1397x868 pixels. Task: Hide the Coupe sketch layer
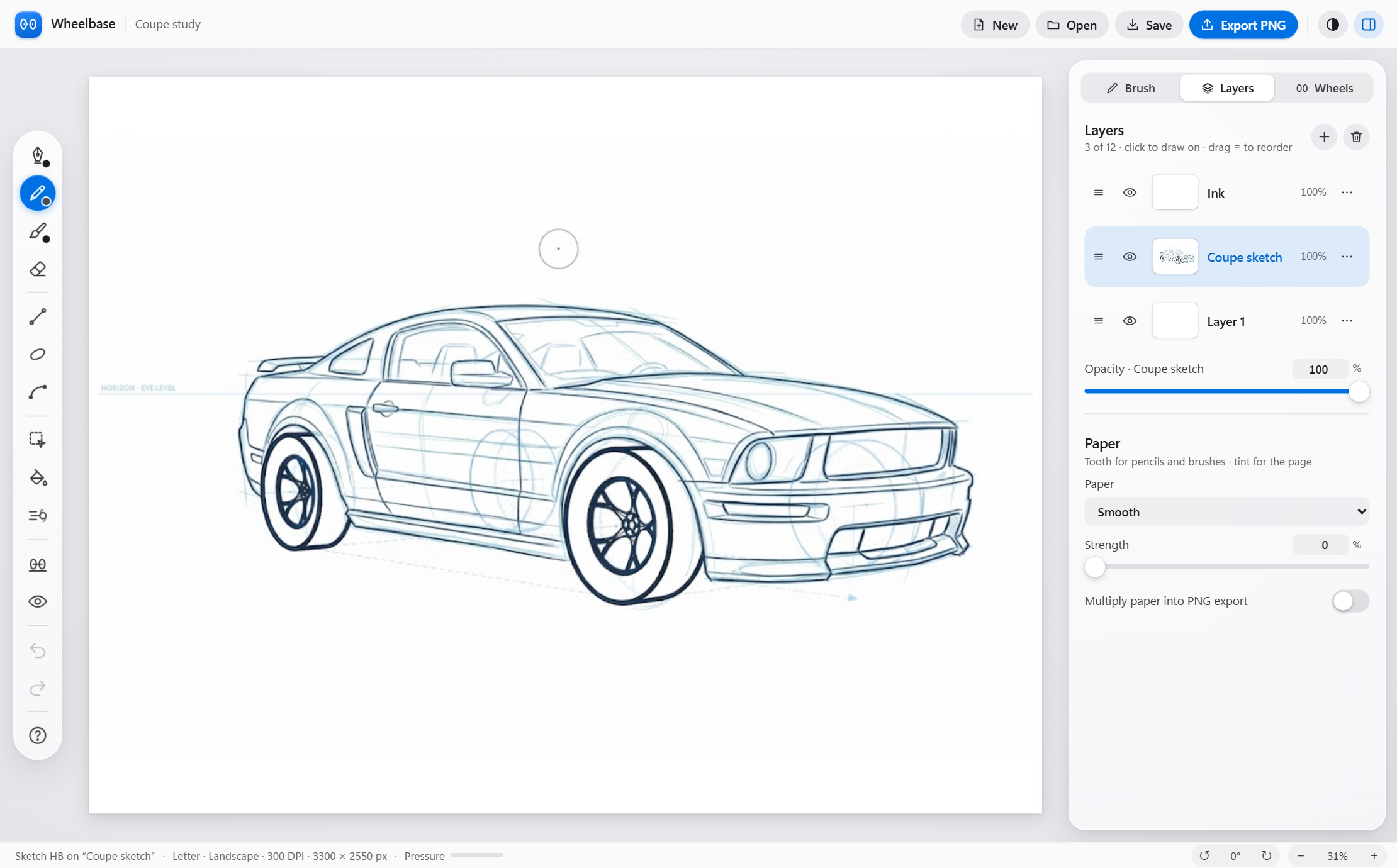tap(1130, 257)
